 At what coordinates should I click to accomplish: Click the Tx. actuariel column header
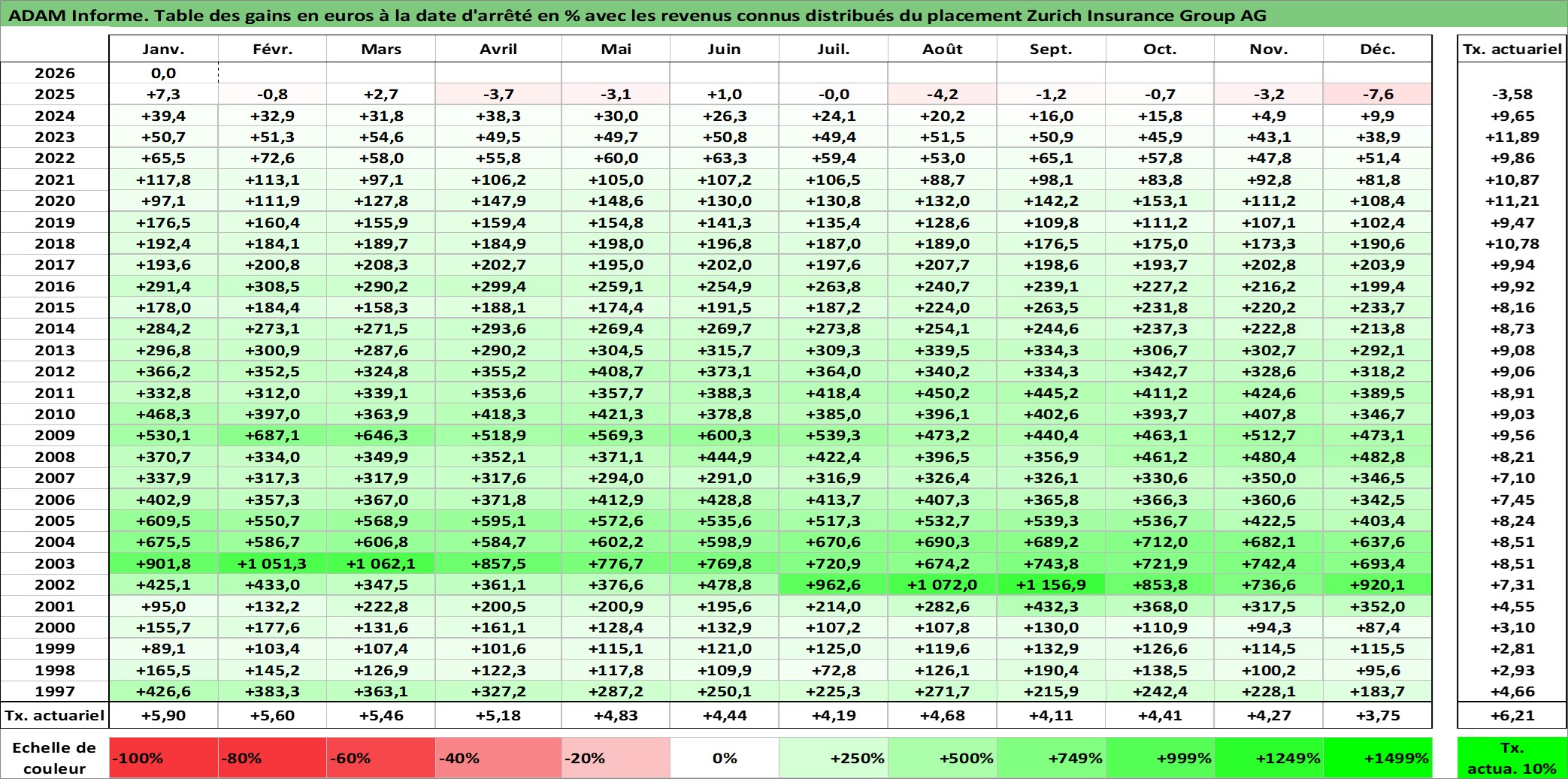1512,49
